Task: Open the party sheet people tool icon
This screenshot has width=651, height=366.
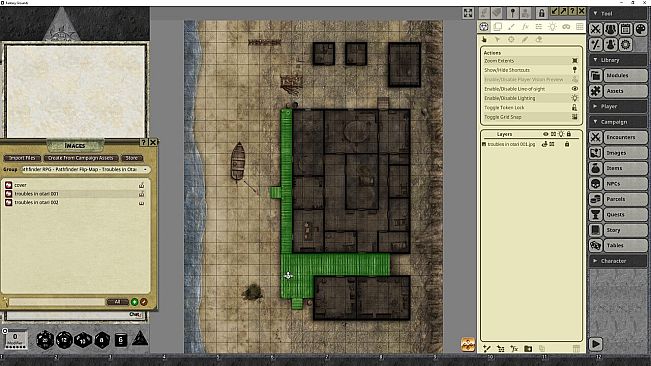Action: click(611, 29)
